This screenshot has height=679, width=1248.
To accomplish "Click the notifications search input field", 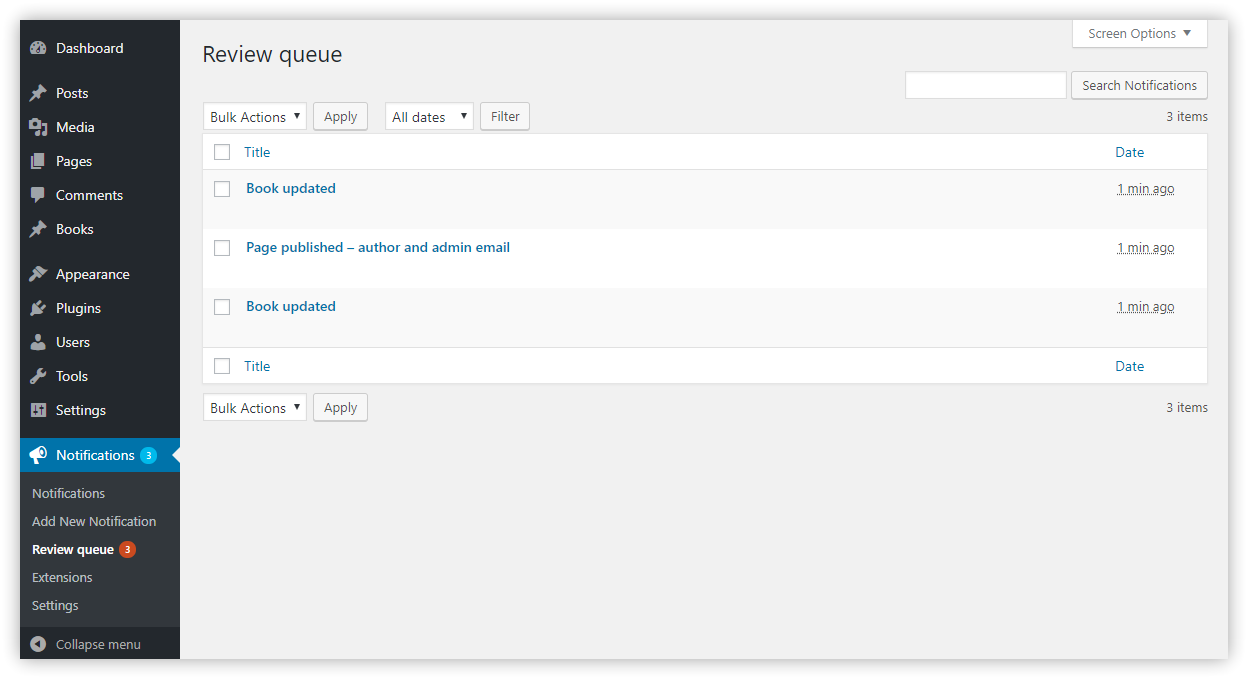I will pyautogui.click(x=986, y=85).
